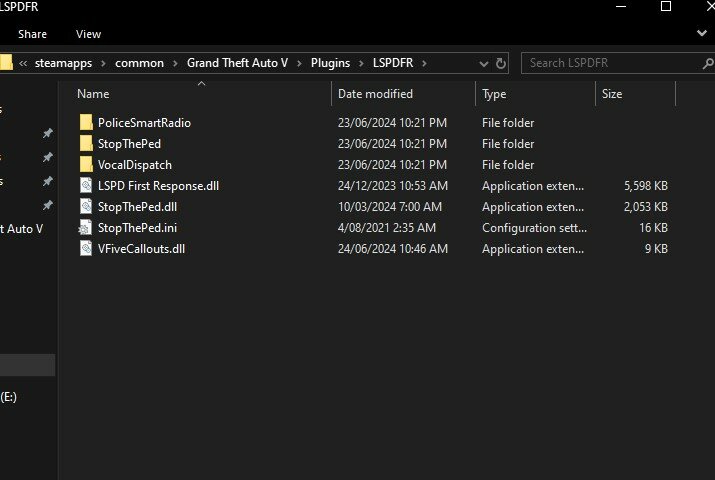This screenshot has width=715, height=480.
Task: Select the StopThePed folder icon
Action: 87,144
